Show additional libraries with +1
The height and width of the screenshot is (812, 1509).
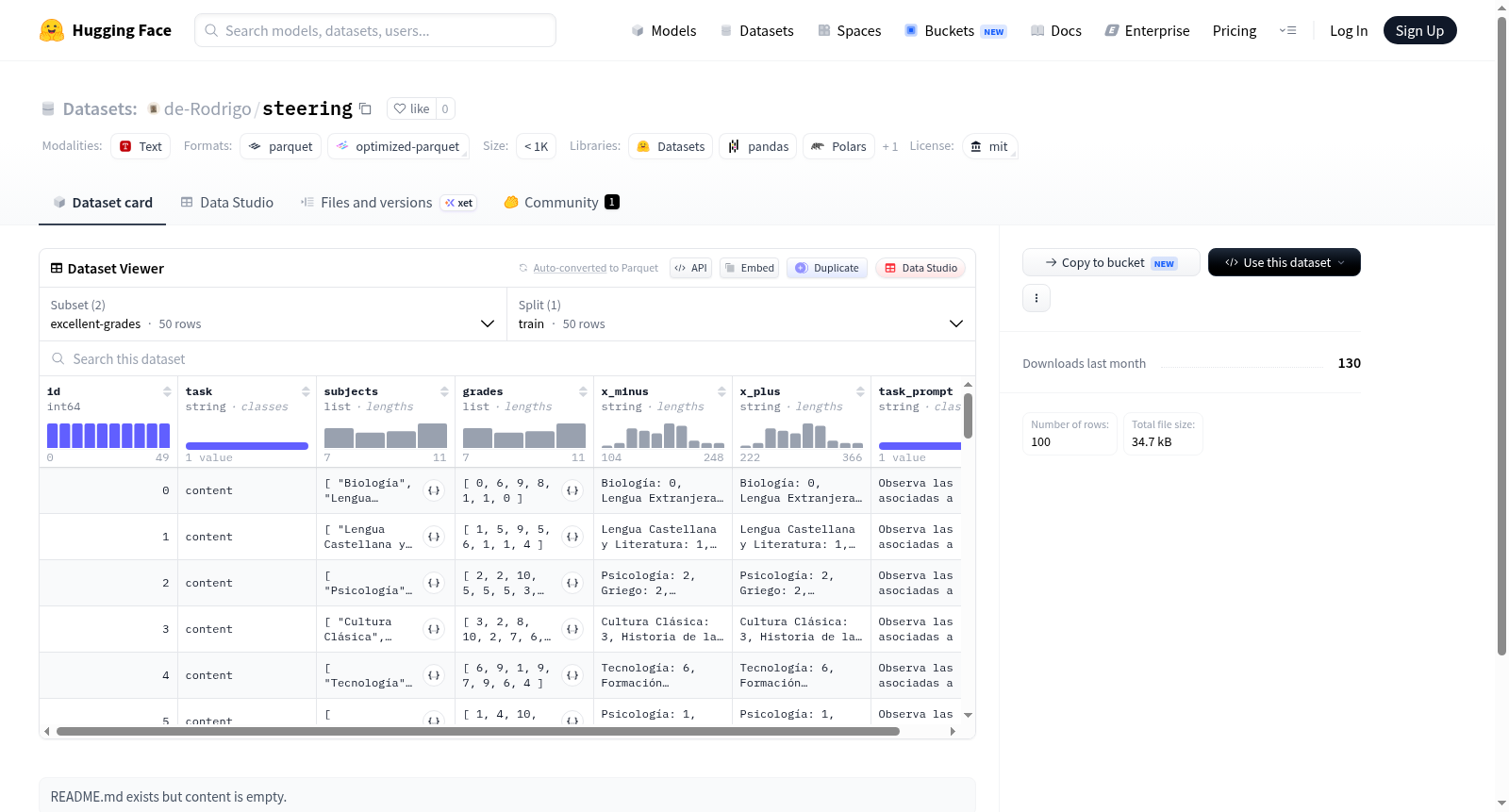[889, 146]
